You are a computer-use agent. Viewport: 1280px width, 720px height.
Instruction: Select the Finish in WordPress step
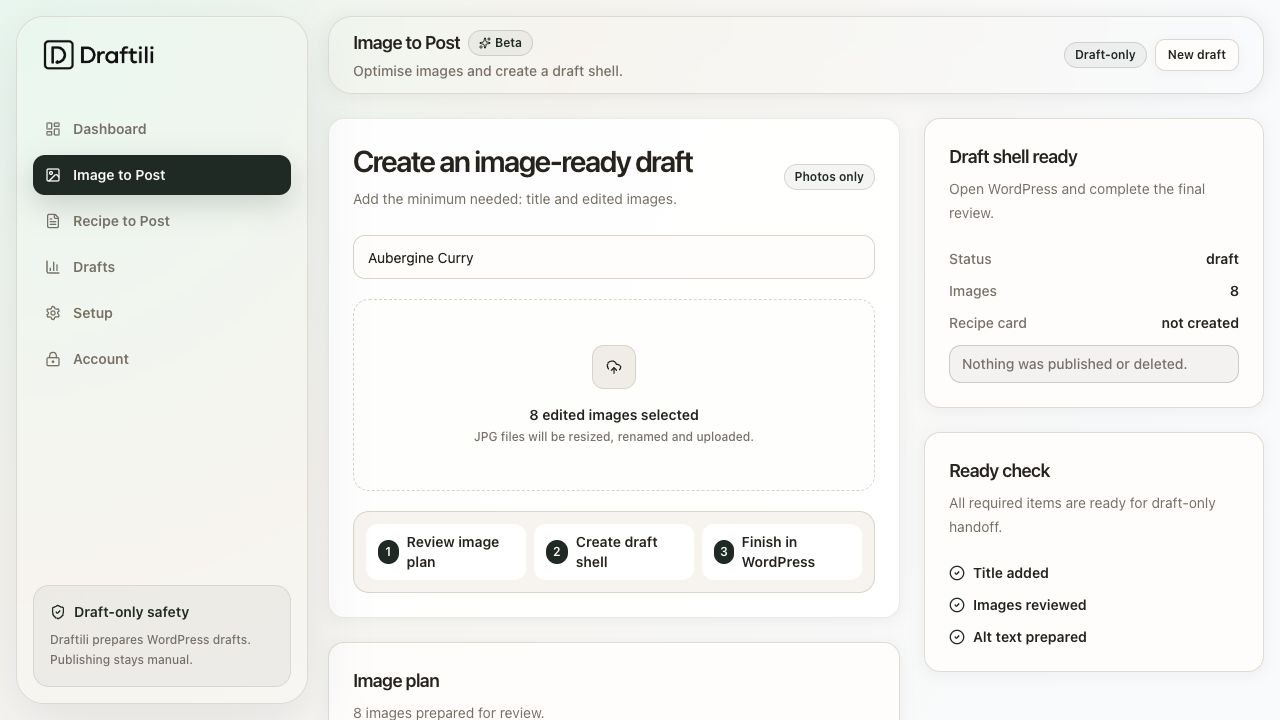(782, 552)
